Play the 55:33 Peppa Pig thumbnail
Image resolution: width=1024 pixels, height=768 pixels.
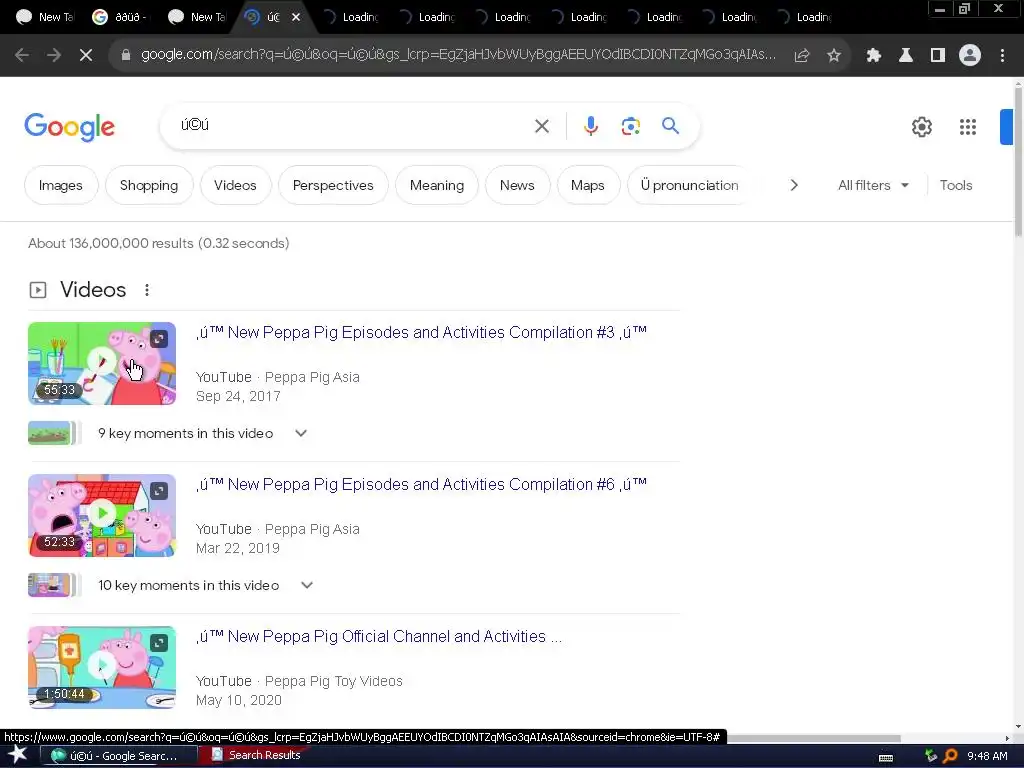click(x=102, y=363)
